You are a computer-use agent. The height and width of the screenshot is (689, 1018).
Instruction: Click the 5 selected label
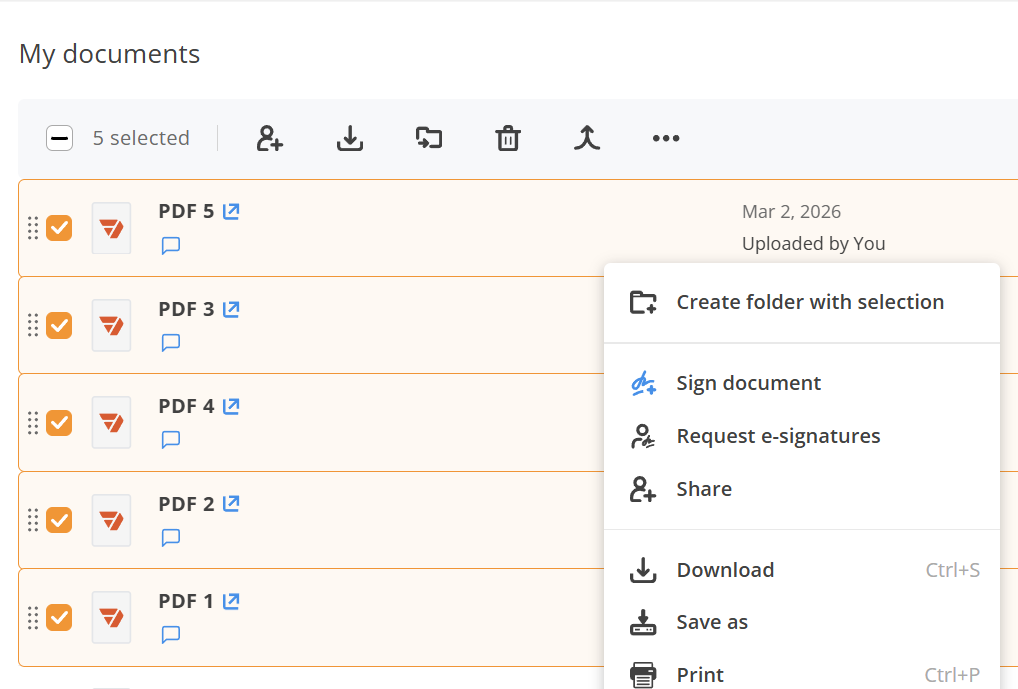[x=141, y=138]
